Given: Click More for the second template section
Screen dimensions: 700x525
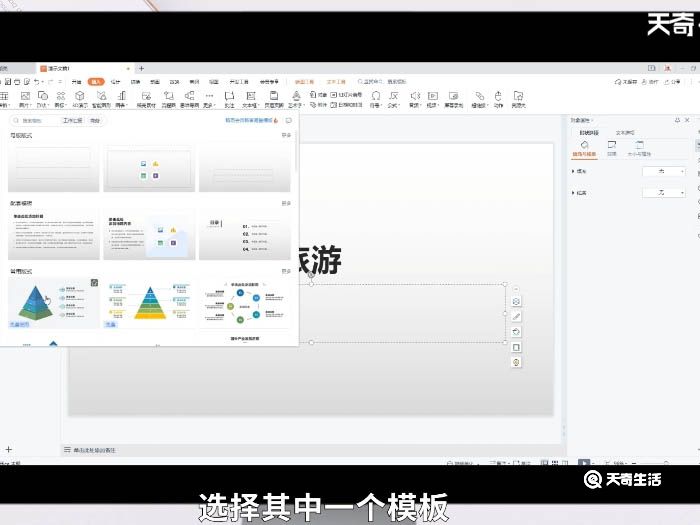Looking at the screenshot, I should [286, 203].
